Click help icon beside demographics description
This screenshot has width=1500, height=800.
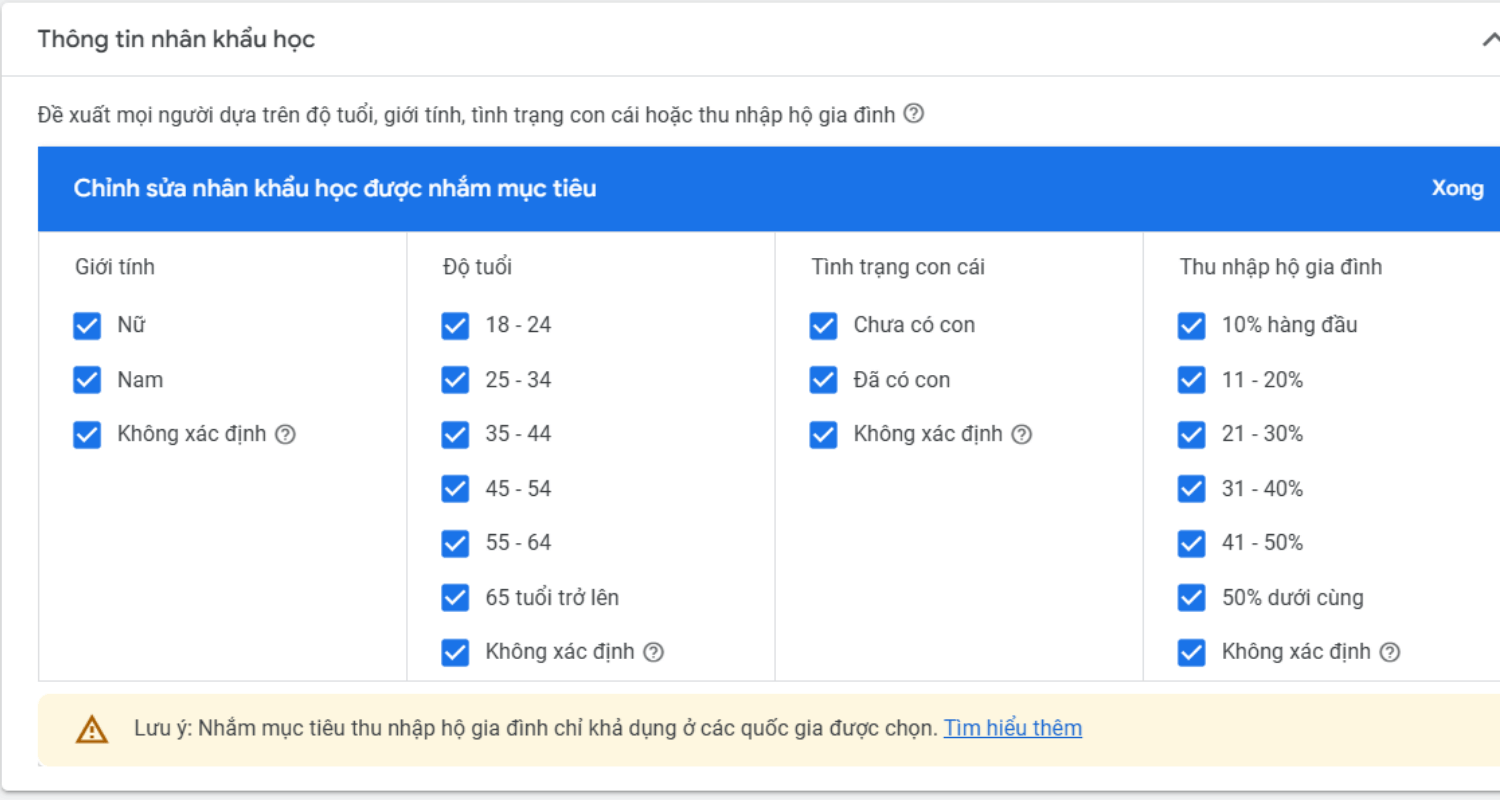tap(913, 114)
